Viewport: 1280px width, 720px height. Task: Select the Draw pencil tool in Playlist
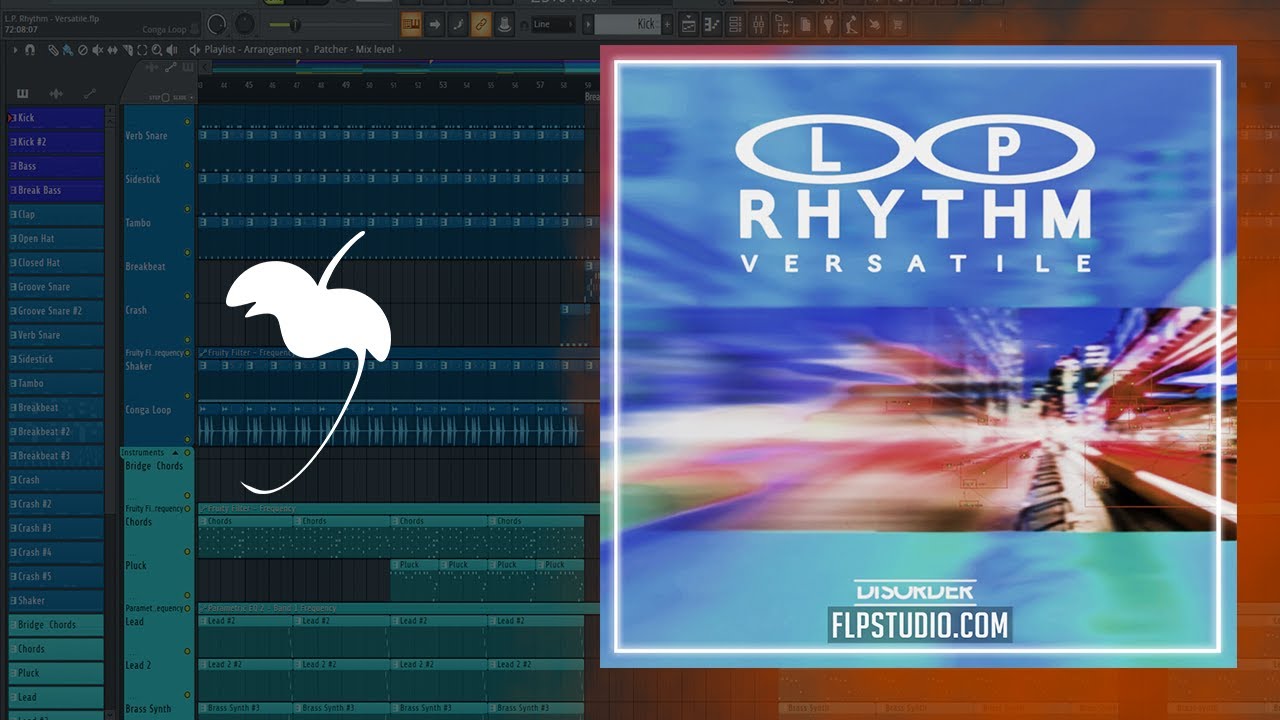pos(54,49)
